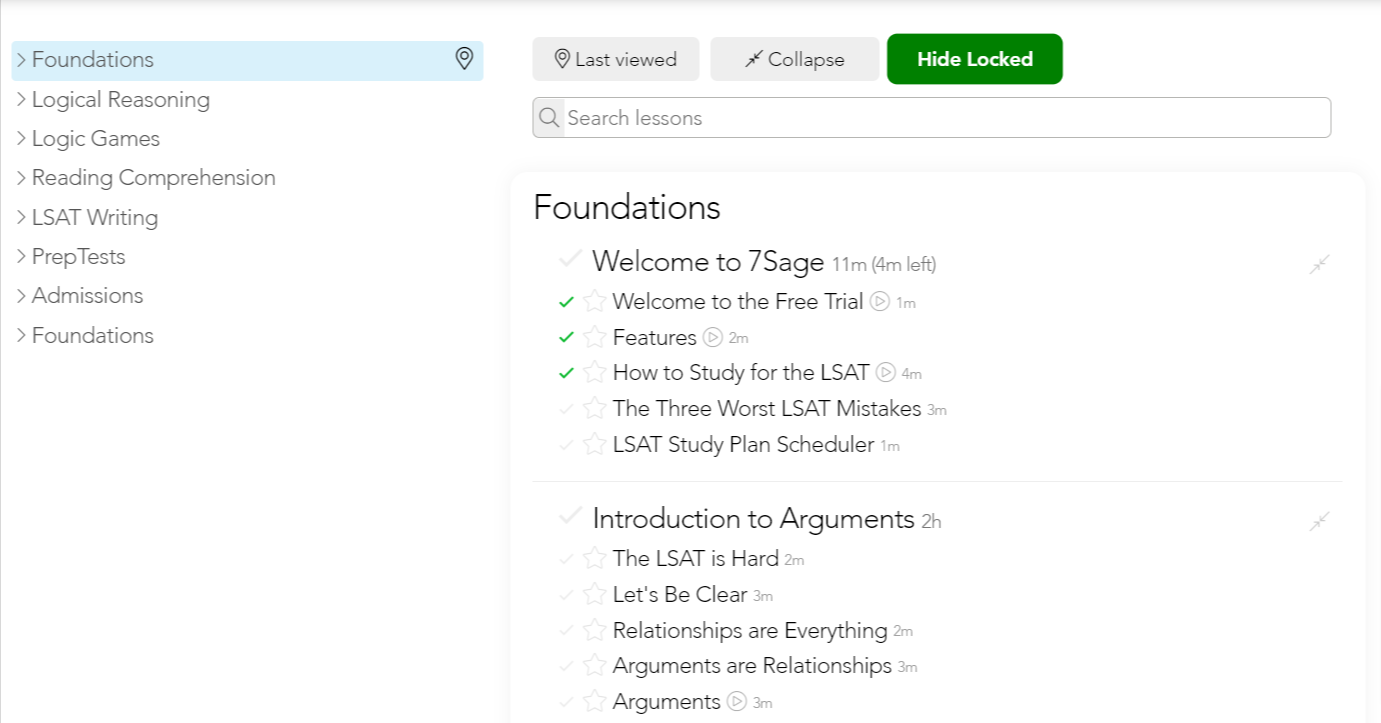Expand the Logic Games section chevron
The image size is (1381, 723).
(21, 139)
